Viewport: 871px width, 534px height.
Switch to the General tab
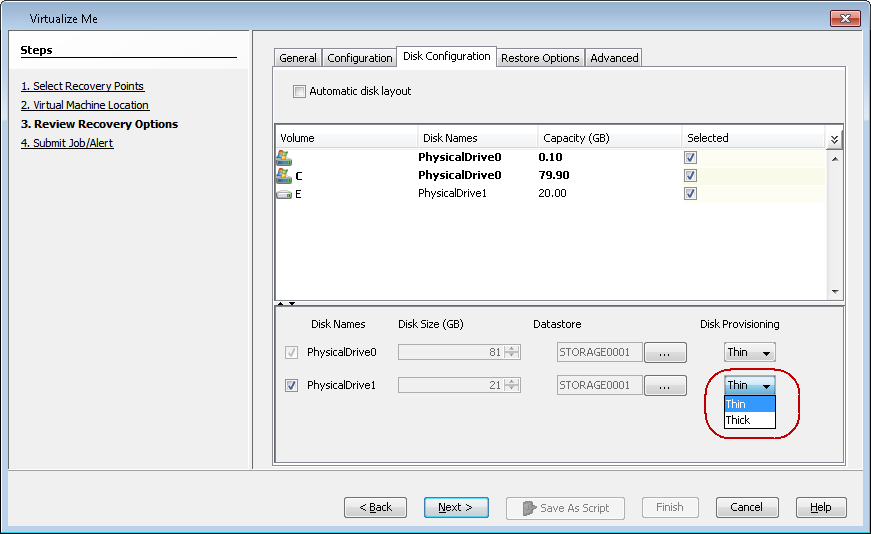point(298,58)
